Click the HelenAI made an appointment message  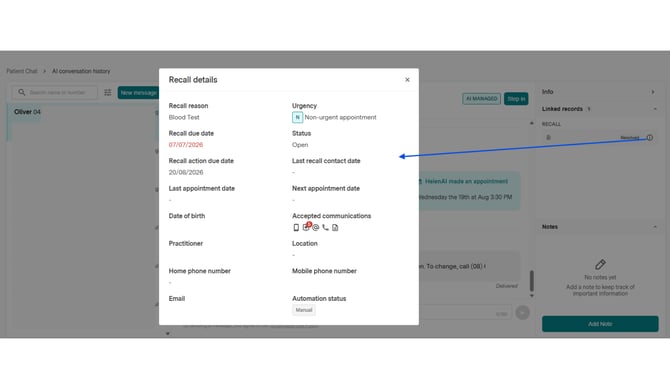[x=467, y=181]
